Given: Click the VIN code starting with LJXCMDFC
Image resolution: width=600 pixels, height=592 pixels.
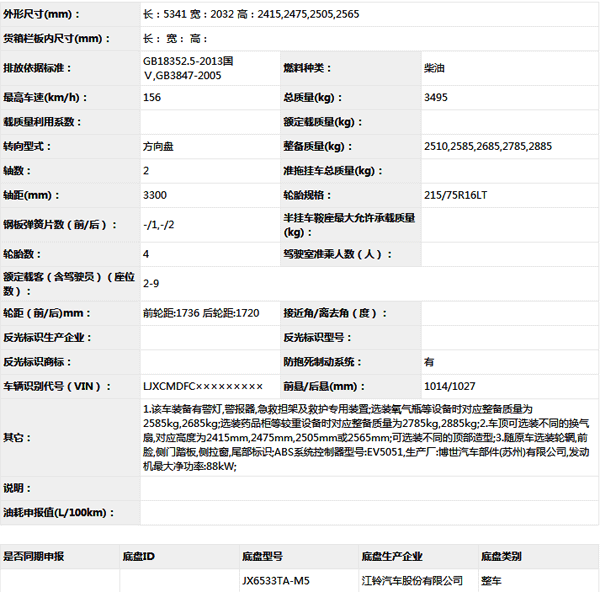Looking at the screenshot, I should point(203,386).
